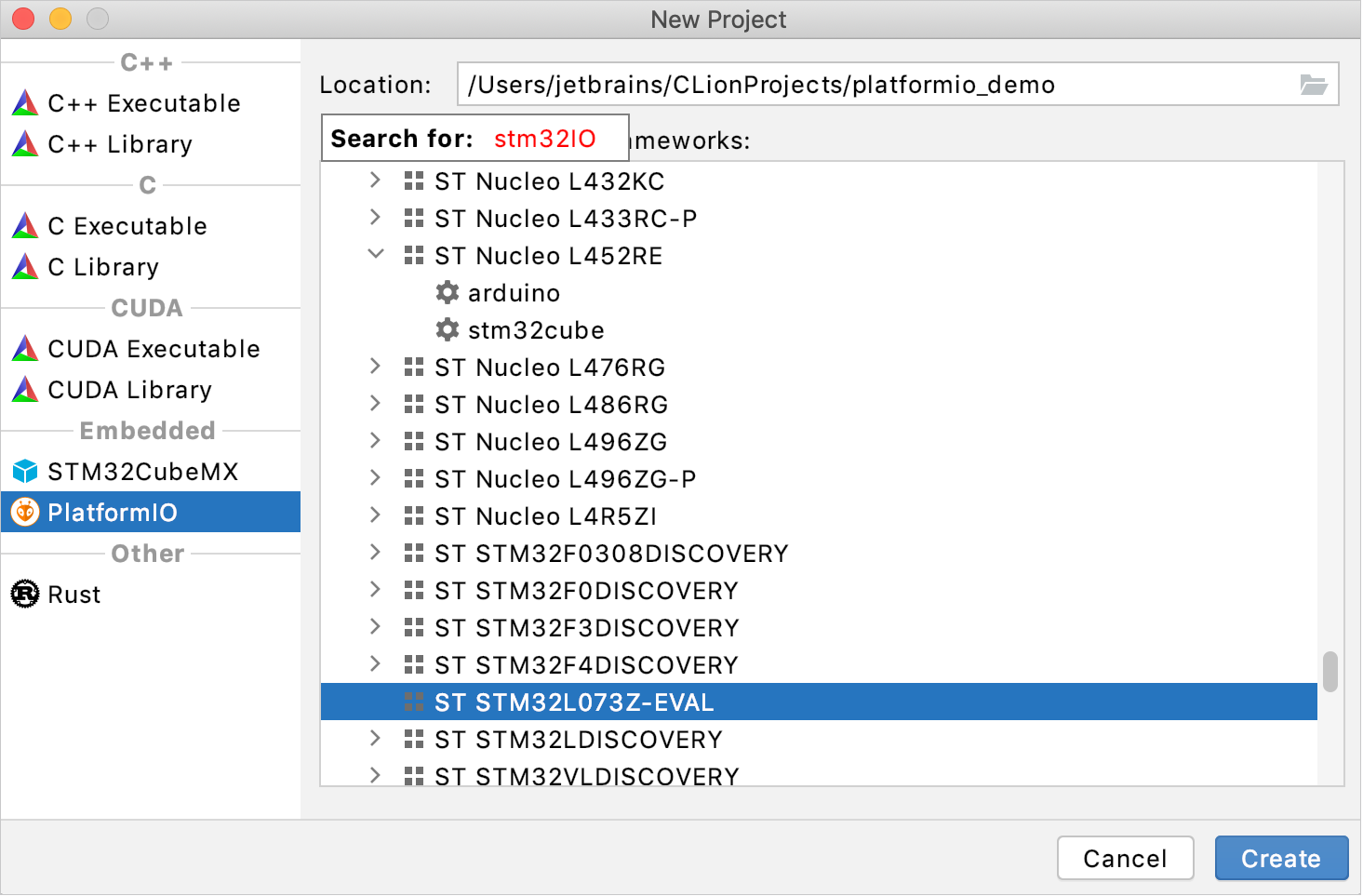Select ST STM32F4DISCOVERY board row
Image resolution: width=1363 pixels, height=896 pixels.
point(819,664)
